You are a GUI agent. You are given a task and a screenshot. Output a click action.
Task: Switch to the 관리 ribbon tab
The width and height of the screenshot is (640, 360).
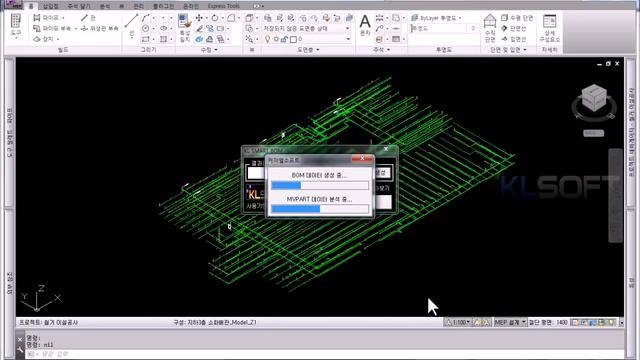(x=139, y=6)
